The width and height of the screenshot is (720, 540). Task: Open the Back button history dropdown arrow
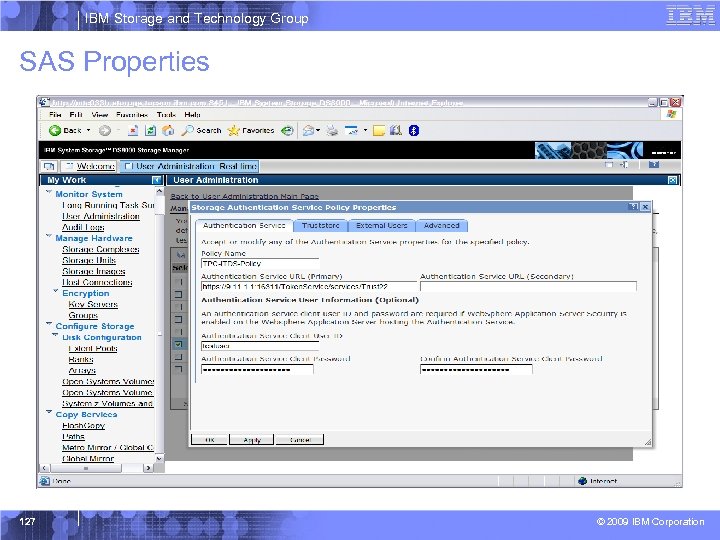tap(89, 130)
